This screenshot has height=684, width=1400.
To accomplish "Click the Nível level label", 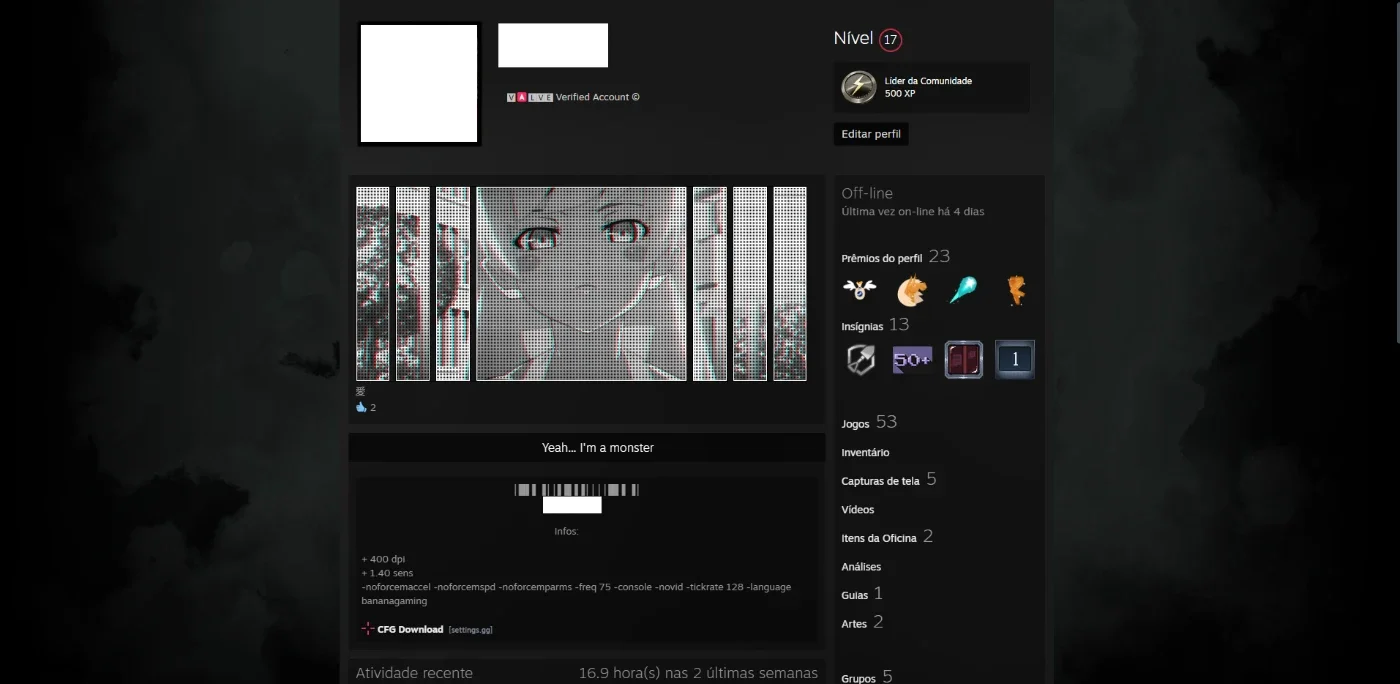I will pyautogui.click(x=853, y=39).
